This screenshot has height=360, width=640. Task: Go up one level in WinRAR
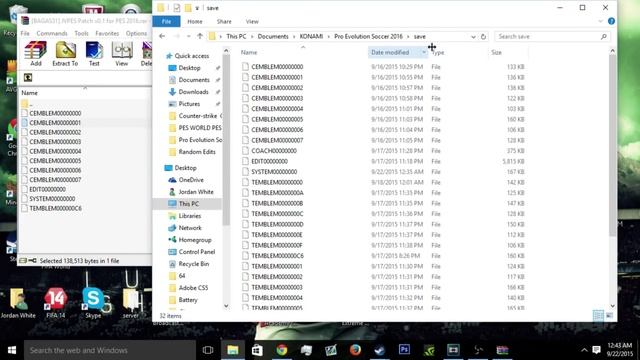[28, 78]
